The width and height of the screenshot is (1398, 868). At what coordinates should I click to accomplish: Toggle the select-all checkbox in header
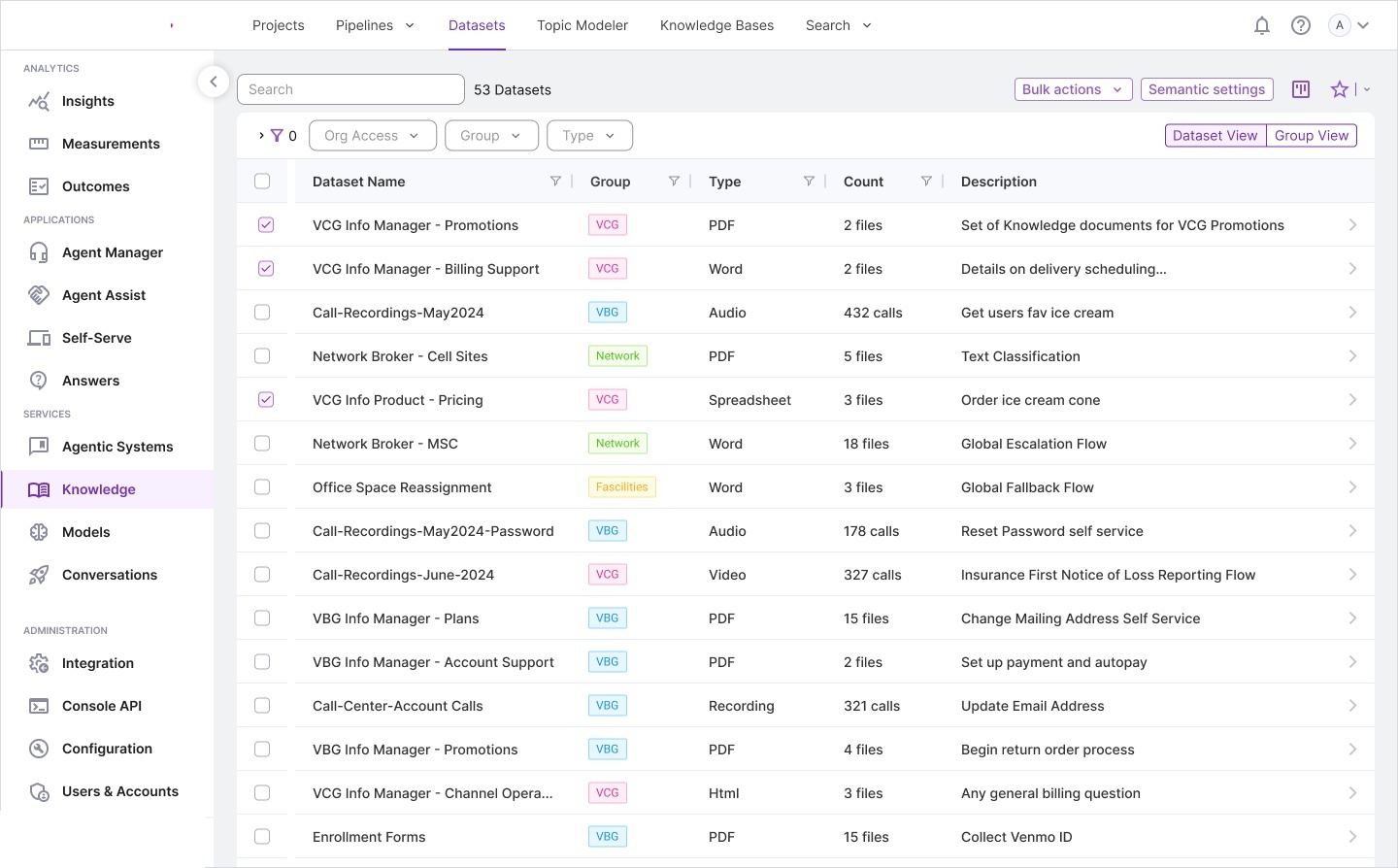262,182
